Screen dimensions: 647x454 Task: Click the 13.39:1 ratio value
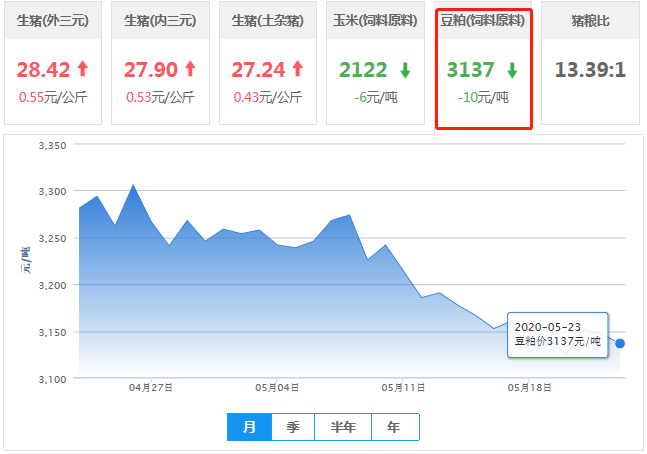(589, 69)
